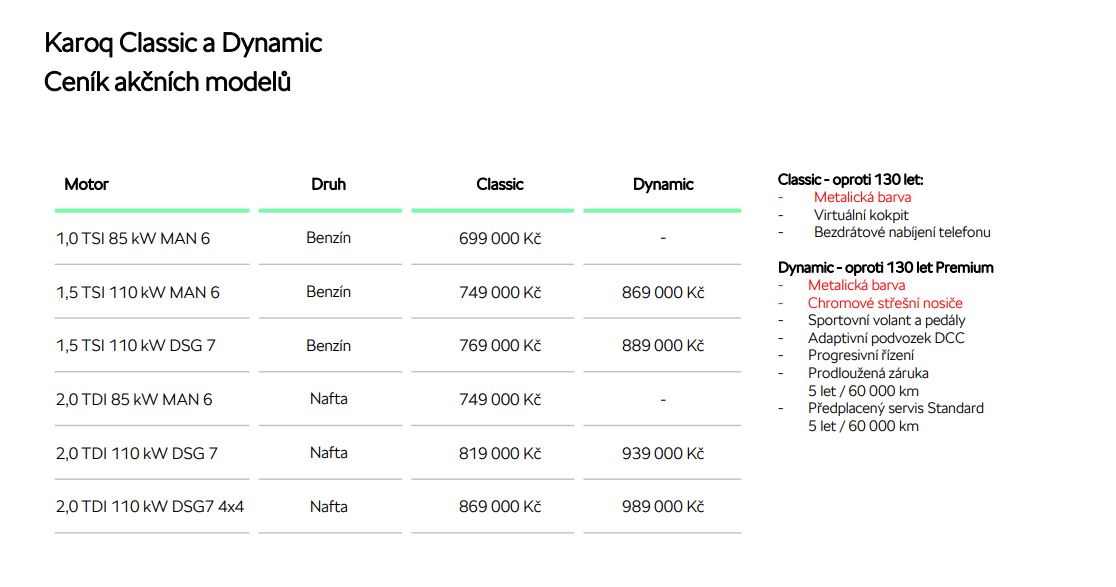Click the 889 000 Kč Dynamic price
The width and height of the screenshot is (1116, 587).
[x=663, y=346]
